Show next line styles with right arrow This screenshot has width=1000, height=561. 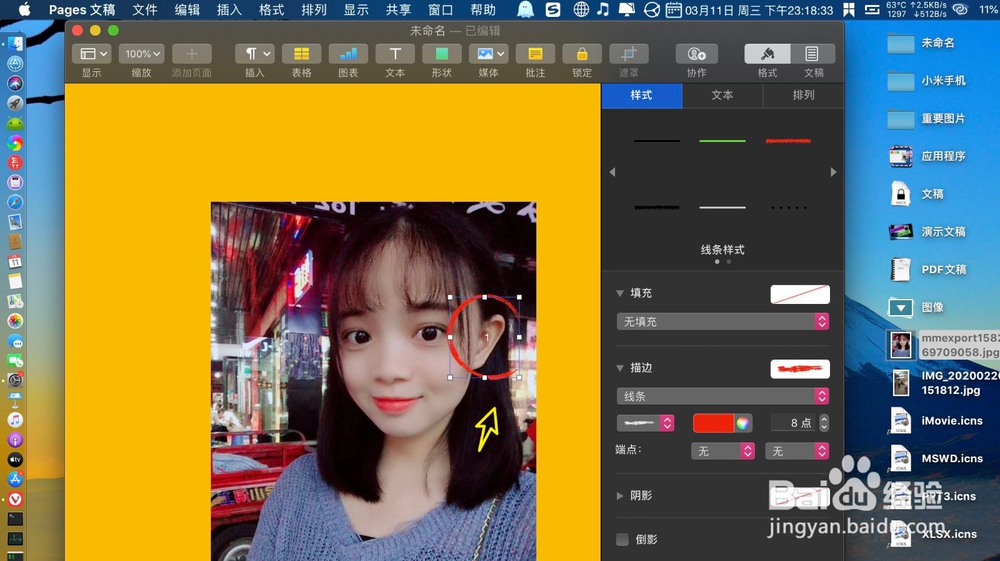tap(833, 173)
